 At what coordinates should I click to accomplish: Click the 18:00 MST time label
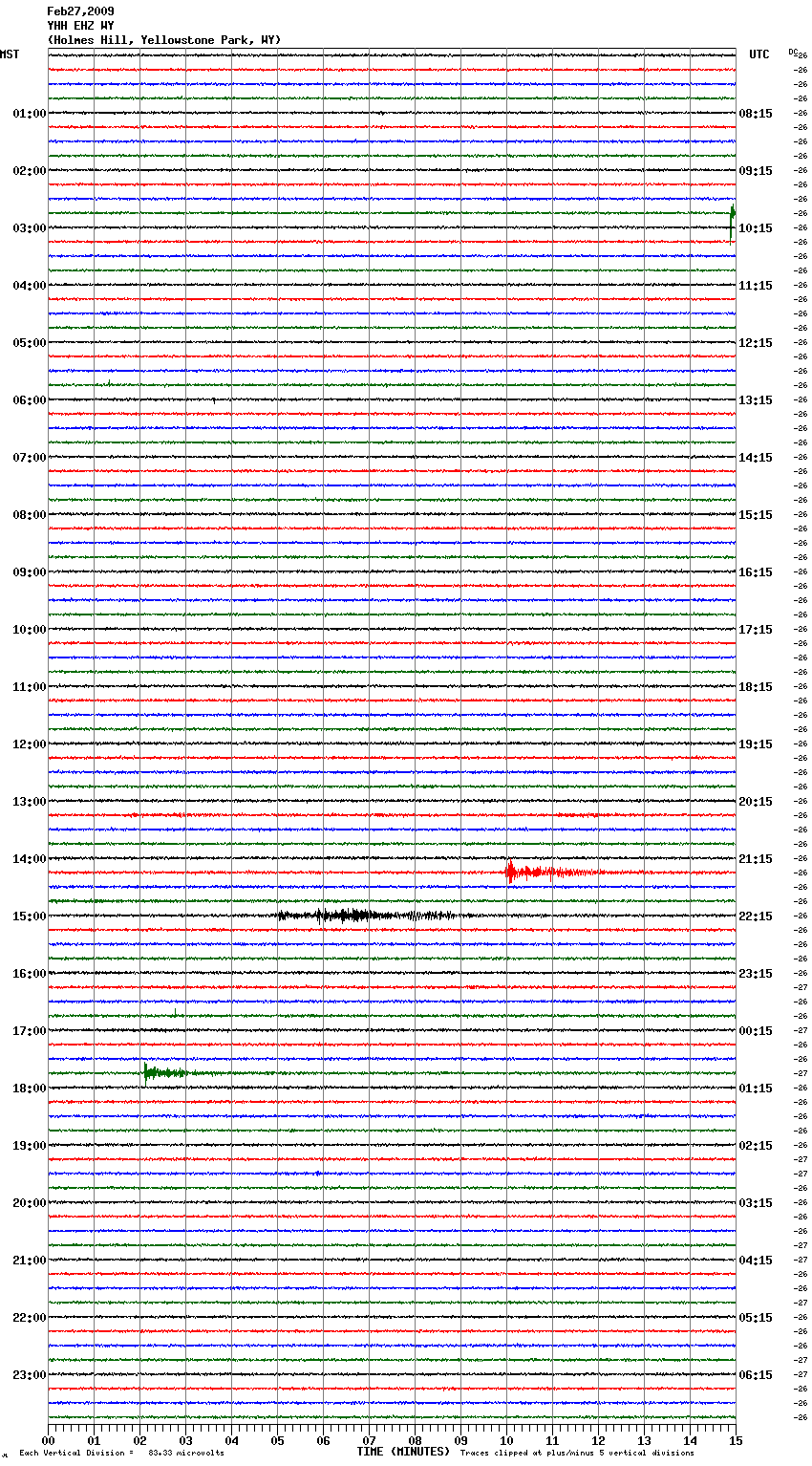pyautogui.click(x=30, y=1089)
